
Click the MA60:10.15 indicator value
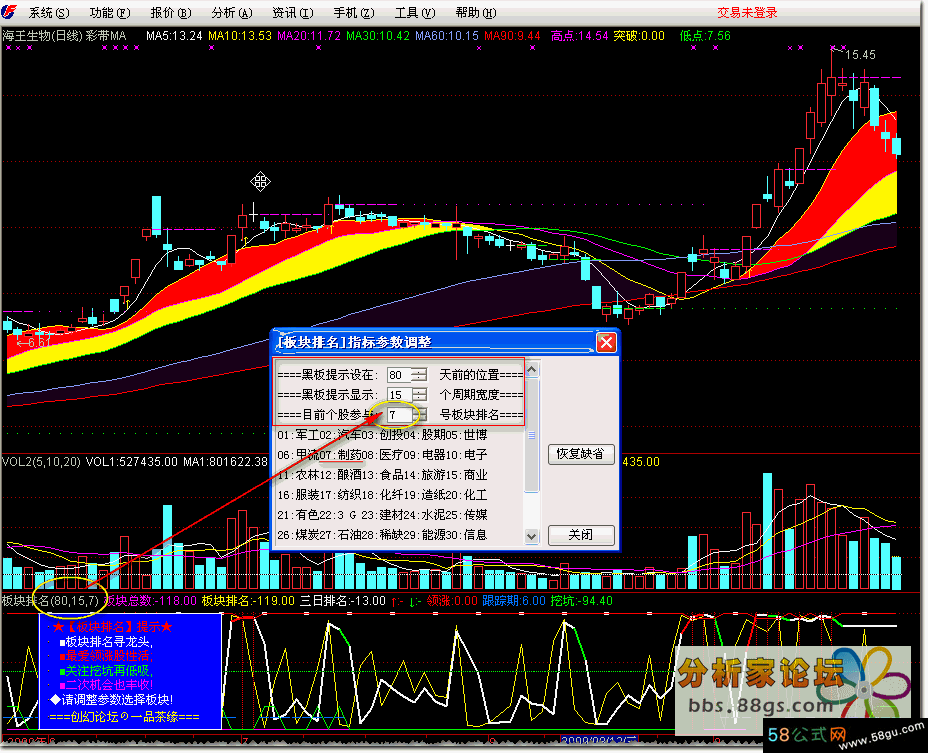pos(447,36)
